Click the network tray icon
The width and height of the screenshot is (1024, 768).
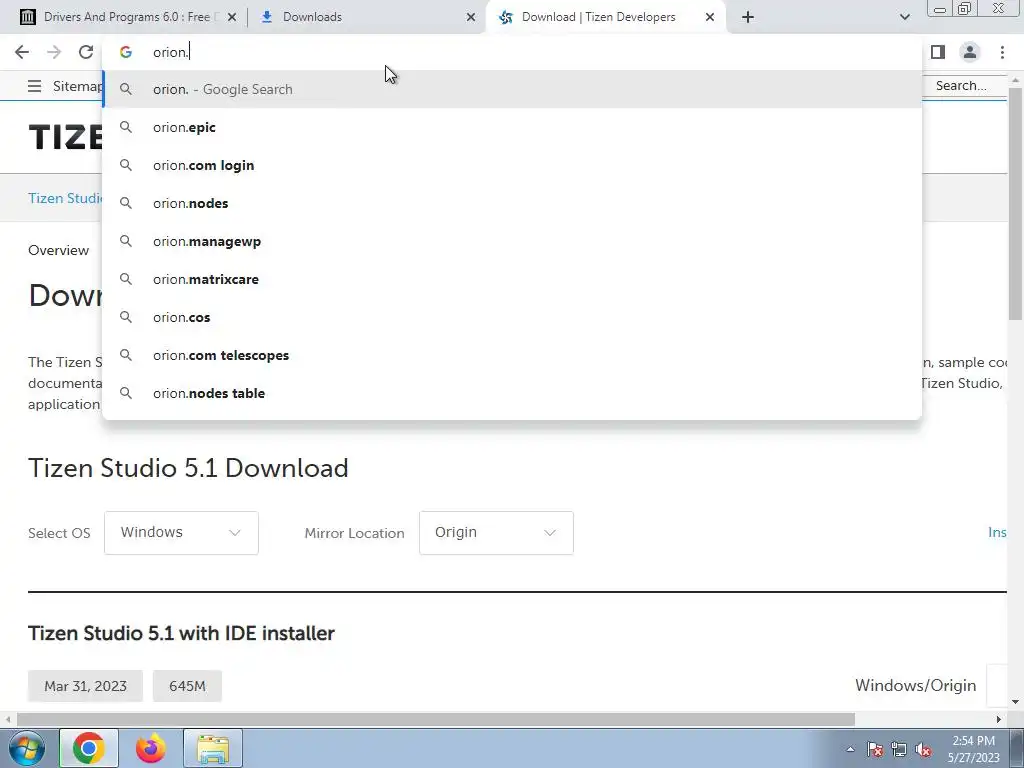(899, 749)
